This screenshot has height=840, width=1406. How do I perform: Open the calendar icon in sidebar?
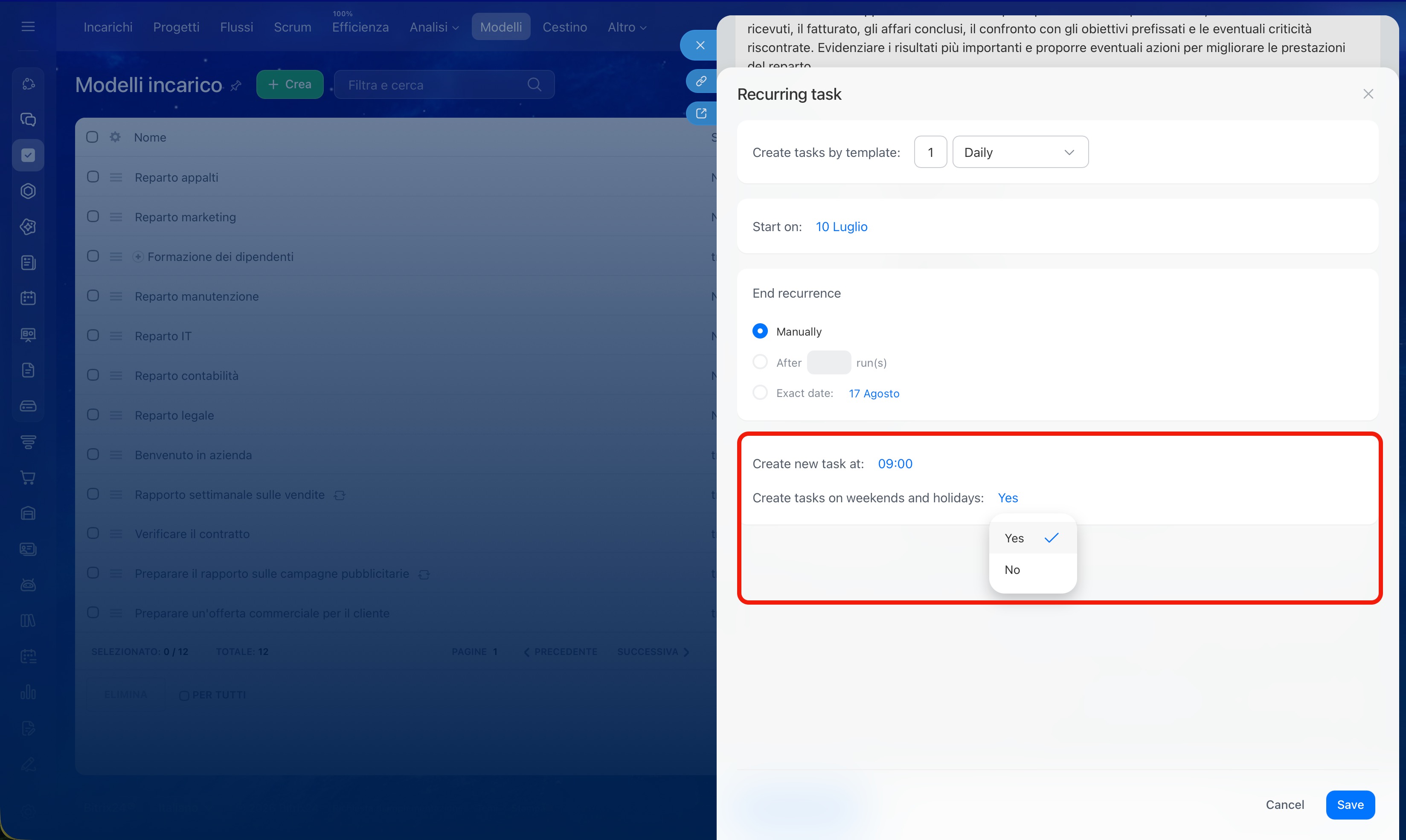click(28, 298)
